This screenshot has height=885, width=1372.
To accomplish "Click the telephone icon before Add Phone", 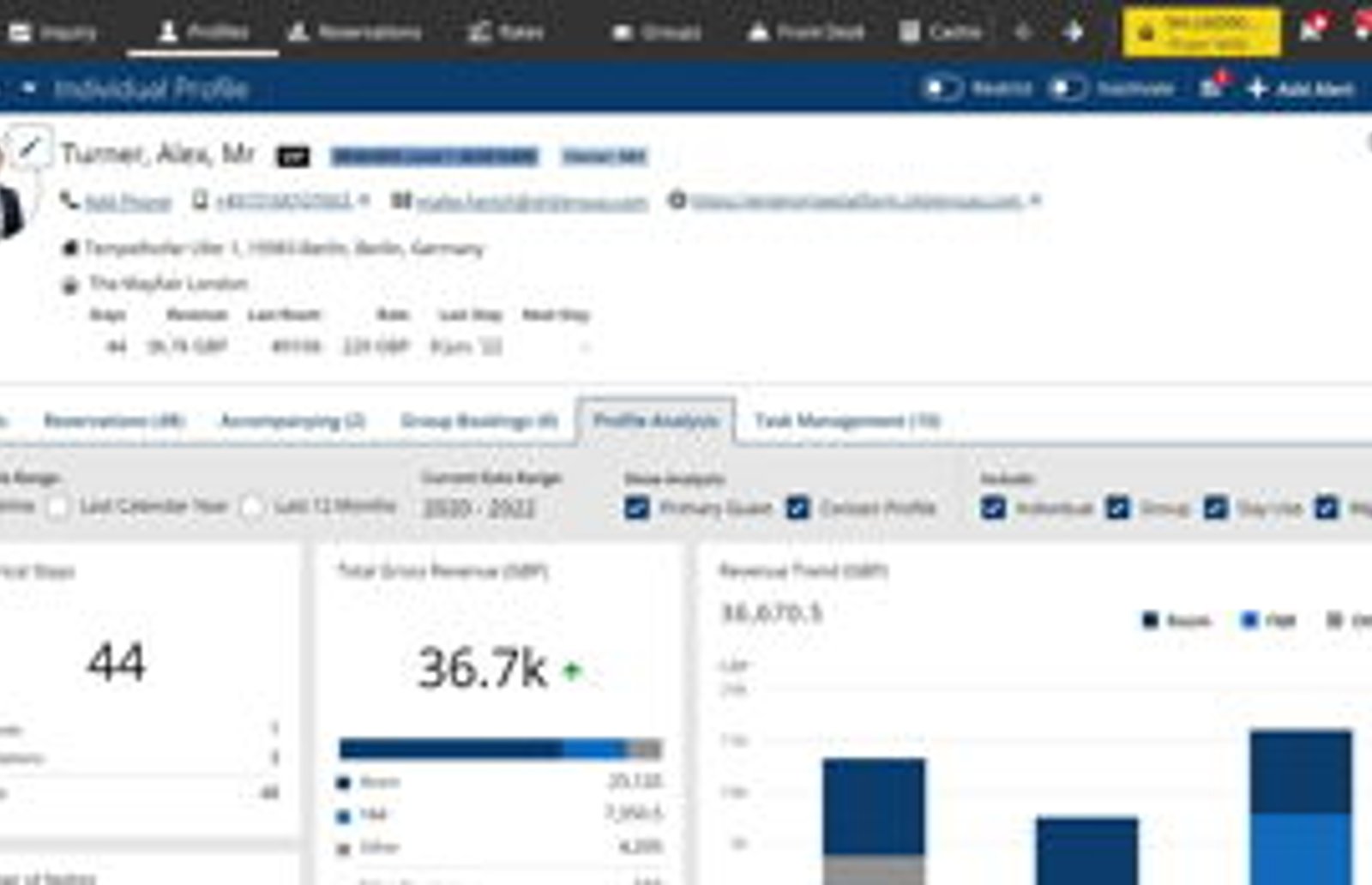I will pyautogui.click(x=69, y=201).
